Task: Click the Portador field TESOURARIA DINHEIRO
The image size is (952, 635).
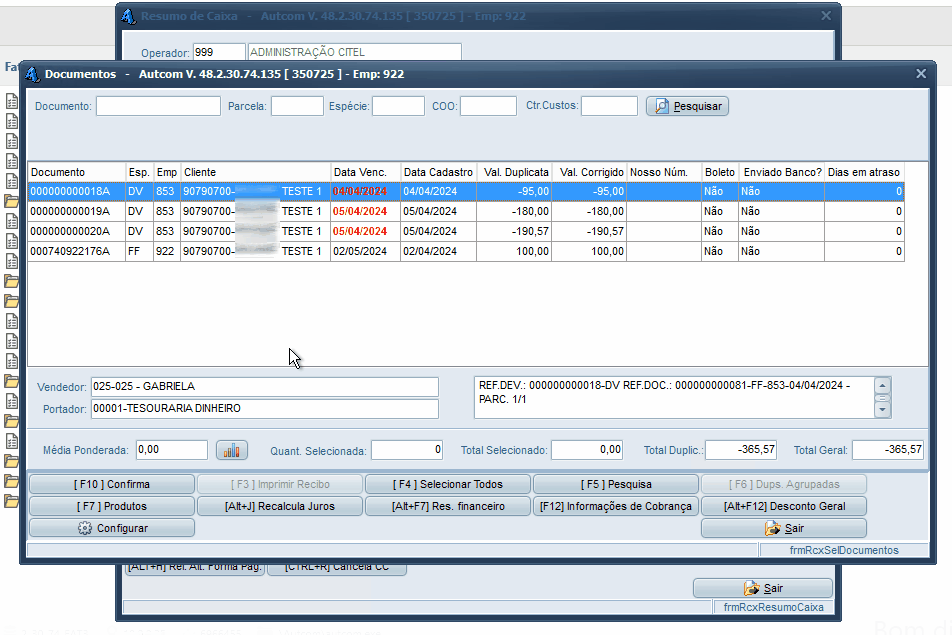Action: [265, 409]
